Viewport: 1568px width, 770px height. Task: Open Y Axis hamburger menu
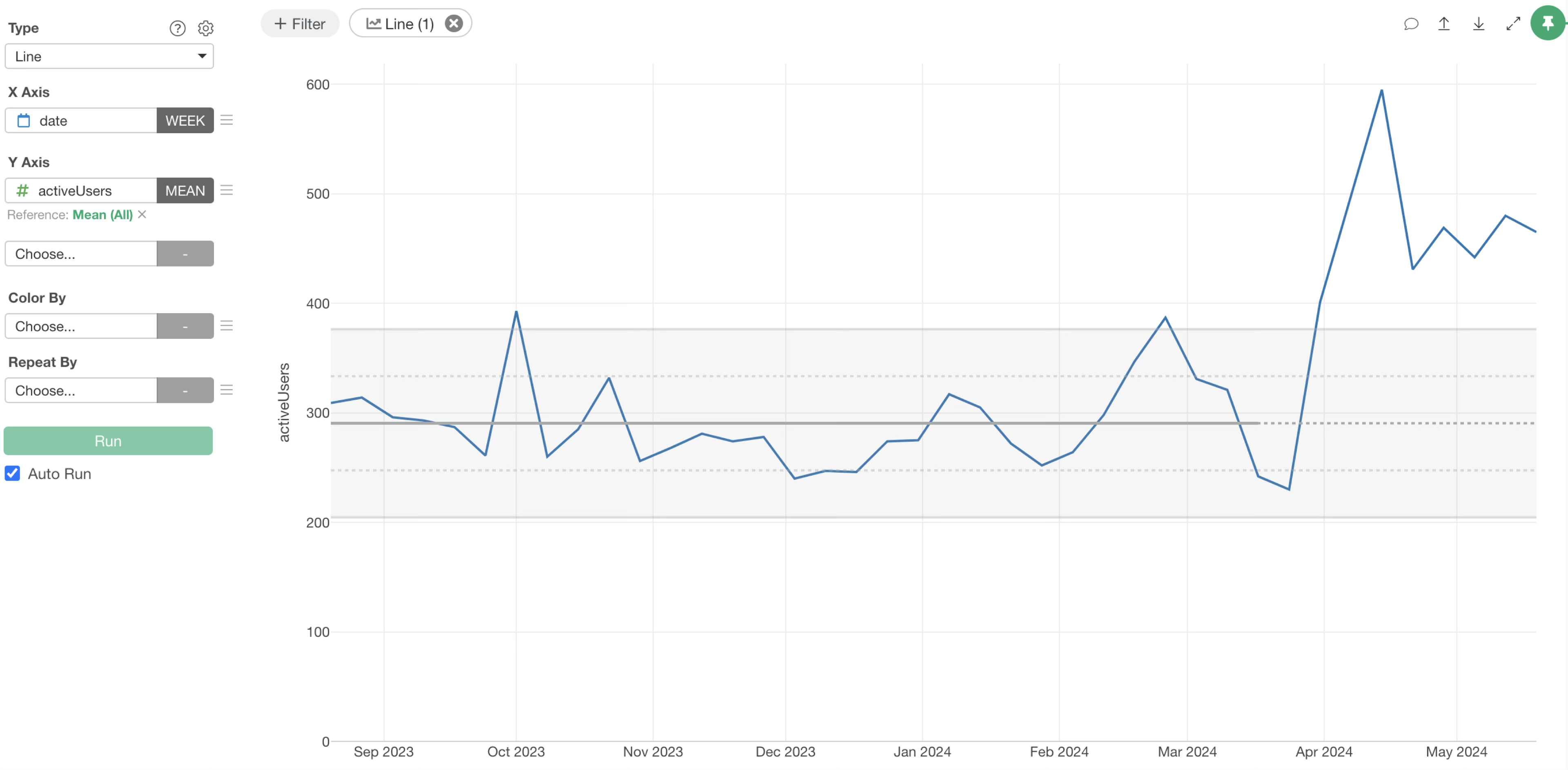pos(227,191)
